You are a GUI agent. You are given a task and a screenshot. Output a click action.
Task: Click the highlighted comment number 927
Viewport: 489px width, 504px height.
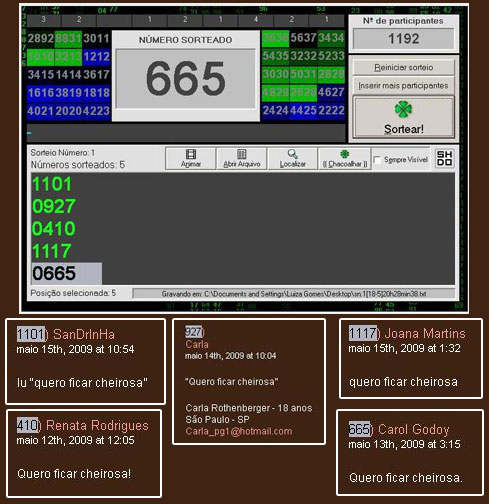(x=193, y=332)
